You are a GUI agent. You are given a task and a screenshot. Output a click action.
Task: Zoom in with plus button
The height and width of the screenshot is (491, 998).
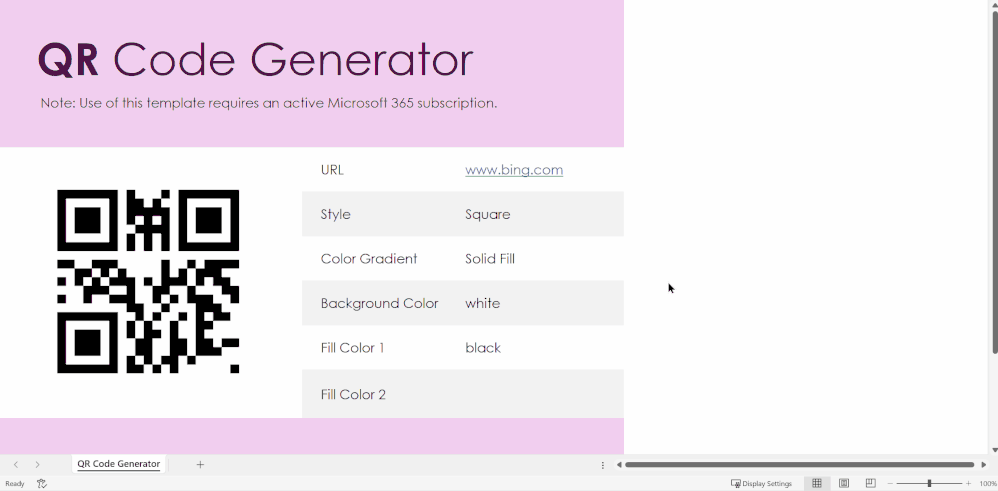tap(969, 484)
